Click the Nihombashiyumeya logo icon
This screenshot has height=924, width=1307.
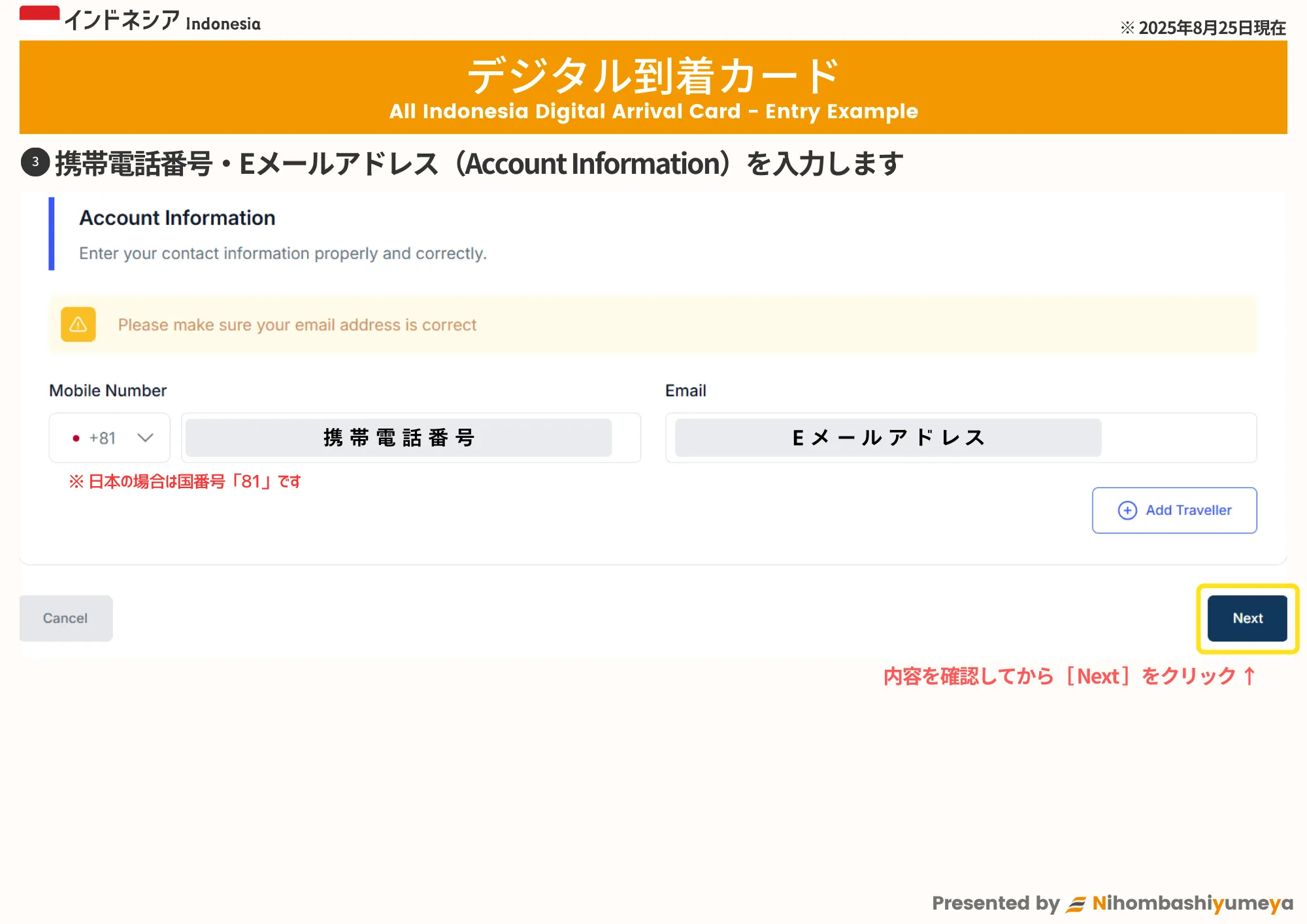click(x=1076, y=904)
